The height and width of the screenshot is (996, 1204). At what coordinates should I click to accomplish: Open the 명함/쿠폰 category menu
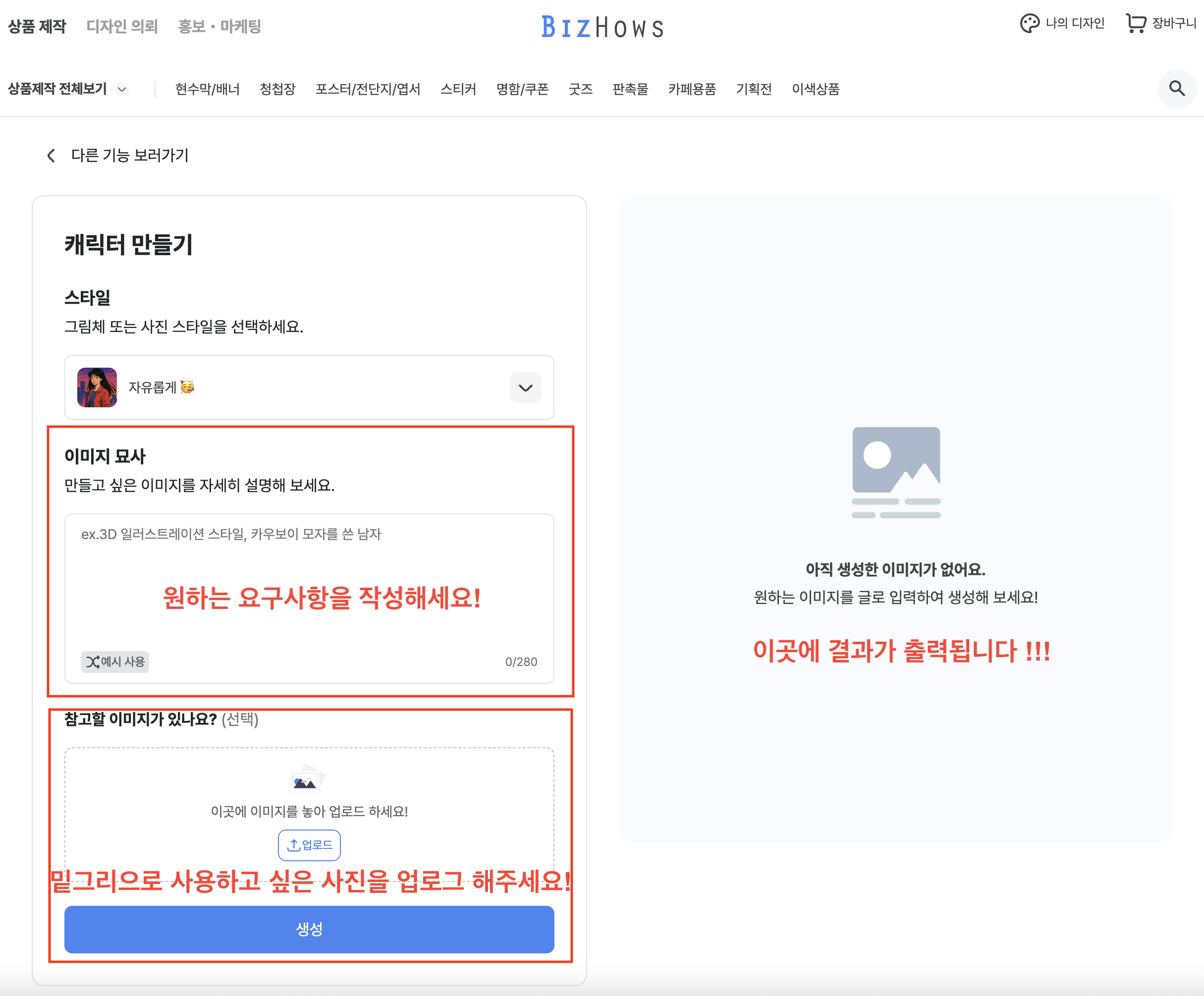pos(522,89)
